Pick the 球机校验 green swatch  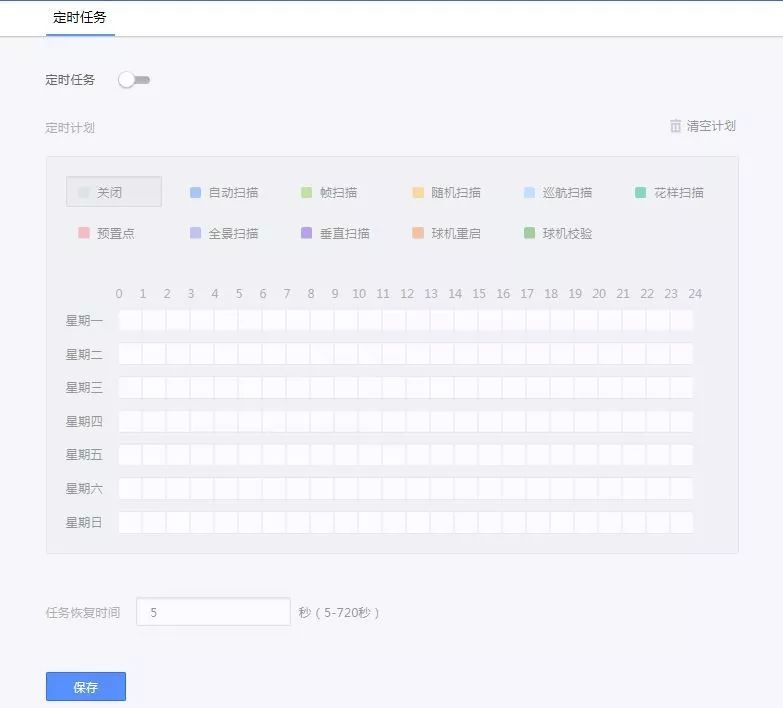pos(529,233)
